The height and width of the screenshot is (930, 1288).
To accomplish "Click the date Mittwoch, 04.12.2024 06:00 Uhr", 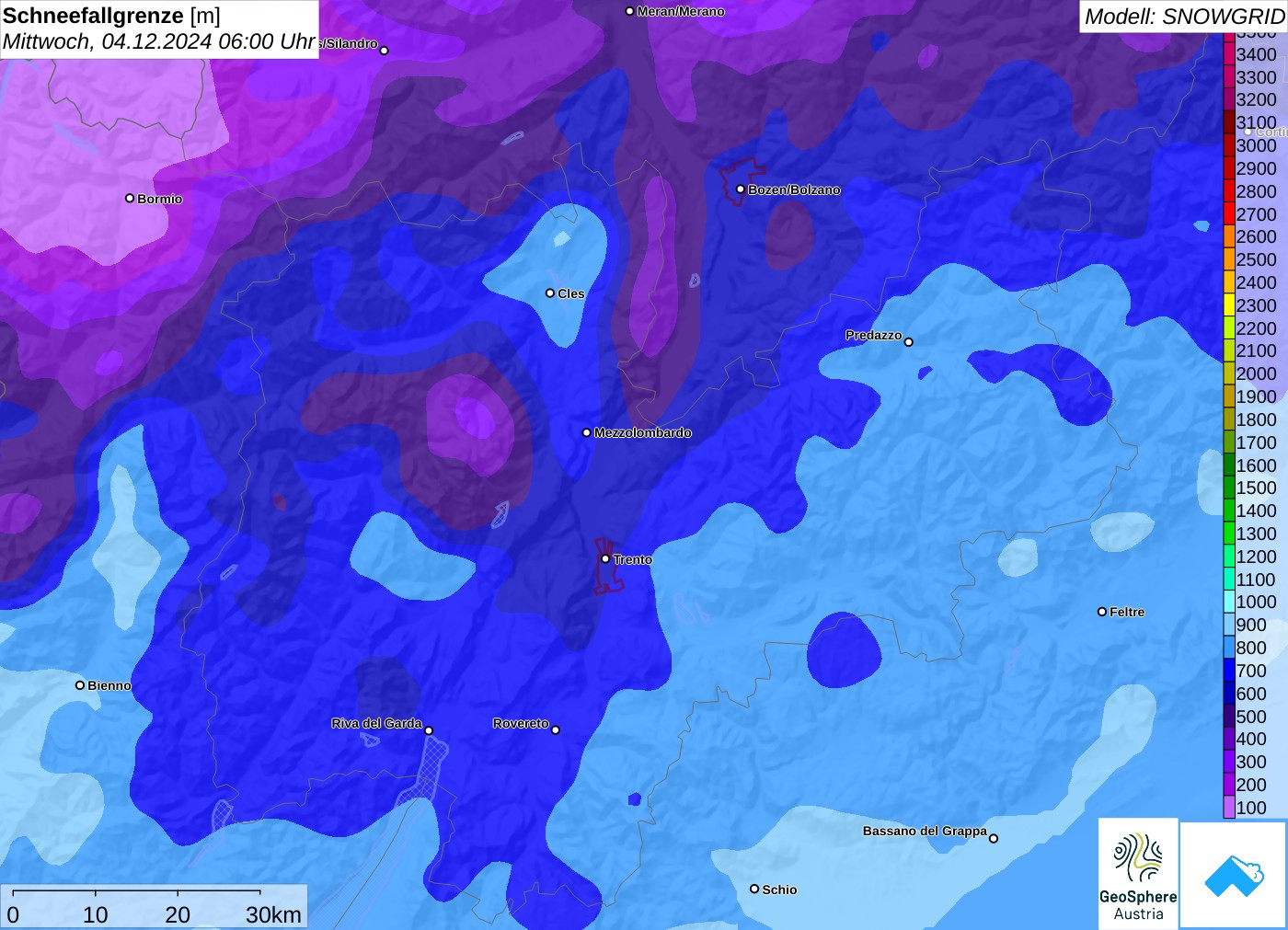I will pyautogui.click(x=159, y=41).
